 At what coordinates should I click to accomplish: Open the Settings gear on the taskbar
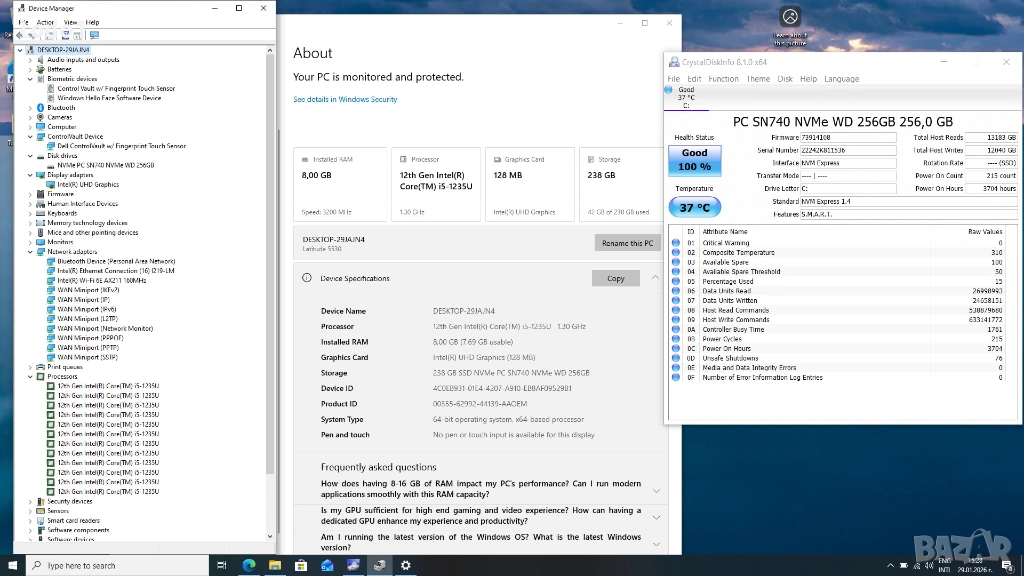(405, 565)
